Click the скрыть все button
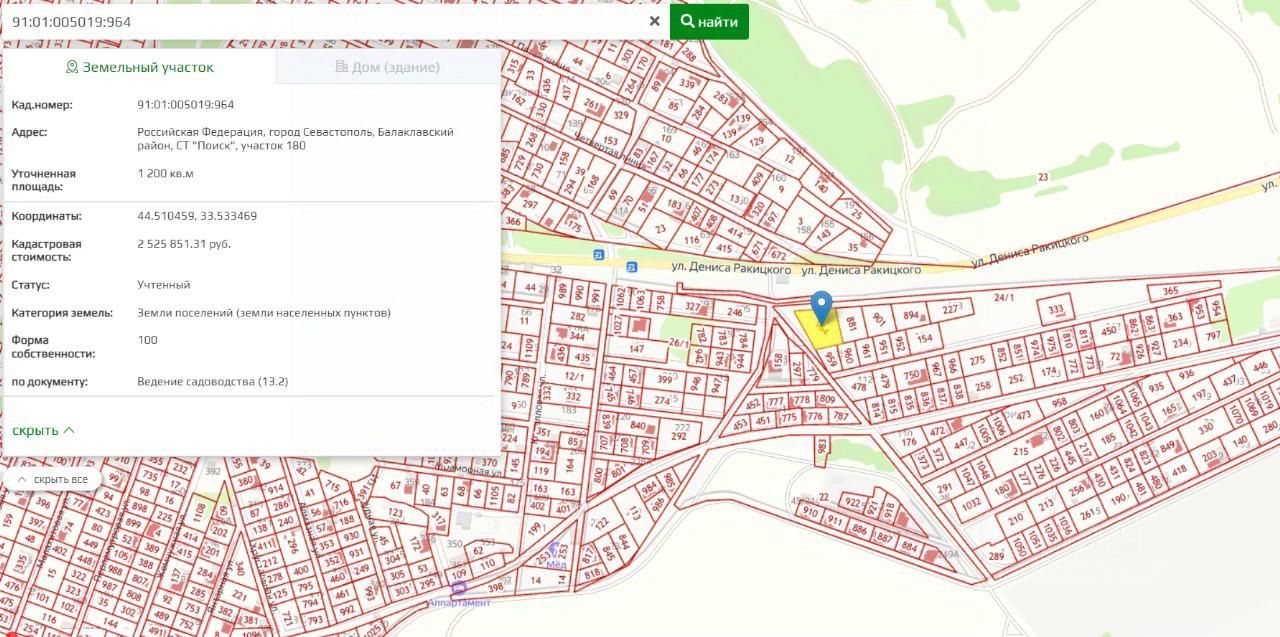1280x637 pixels. point(53,479)
